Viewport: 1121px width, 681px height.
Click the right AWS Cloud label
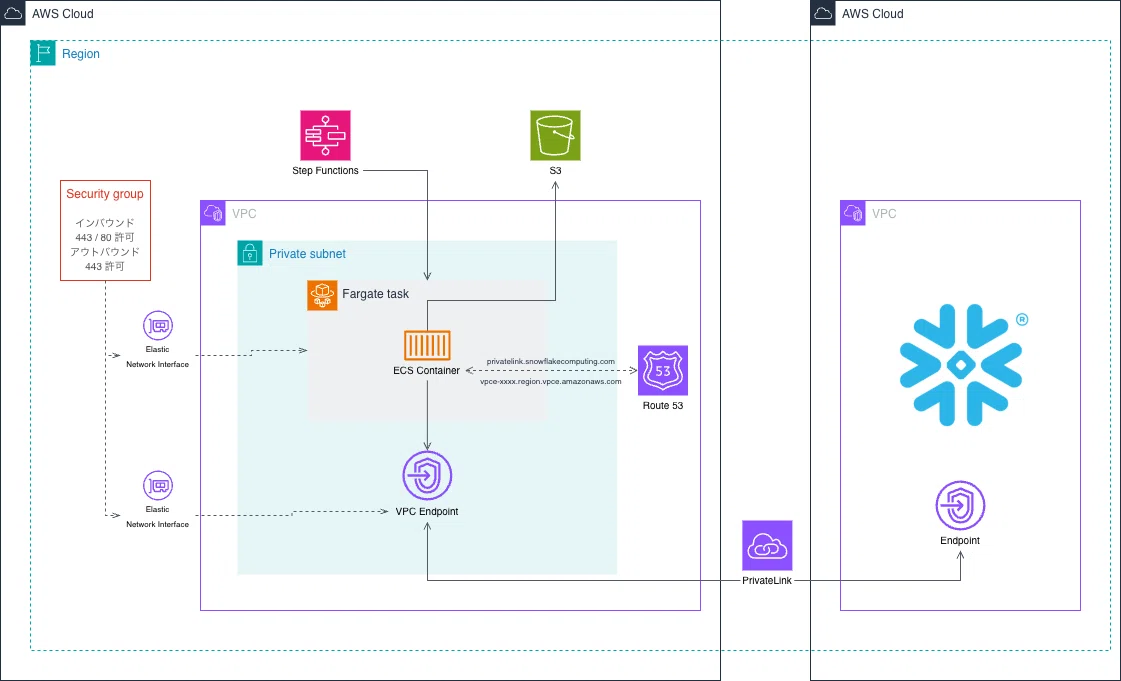pos(873,14)
